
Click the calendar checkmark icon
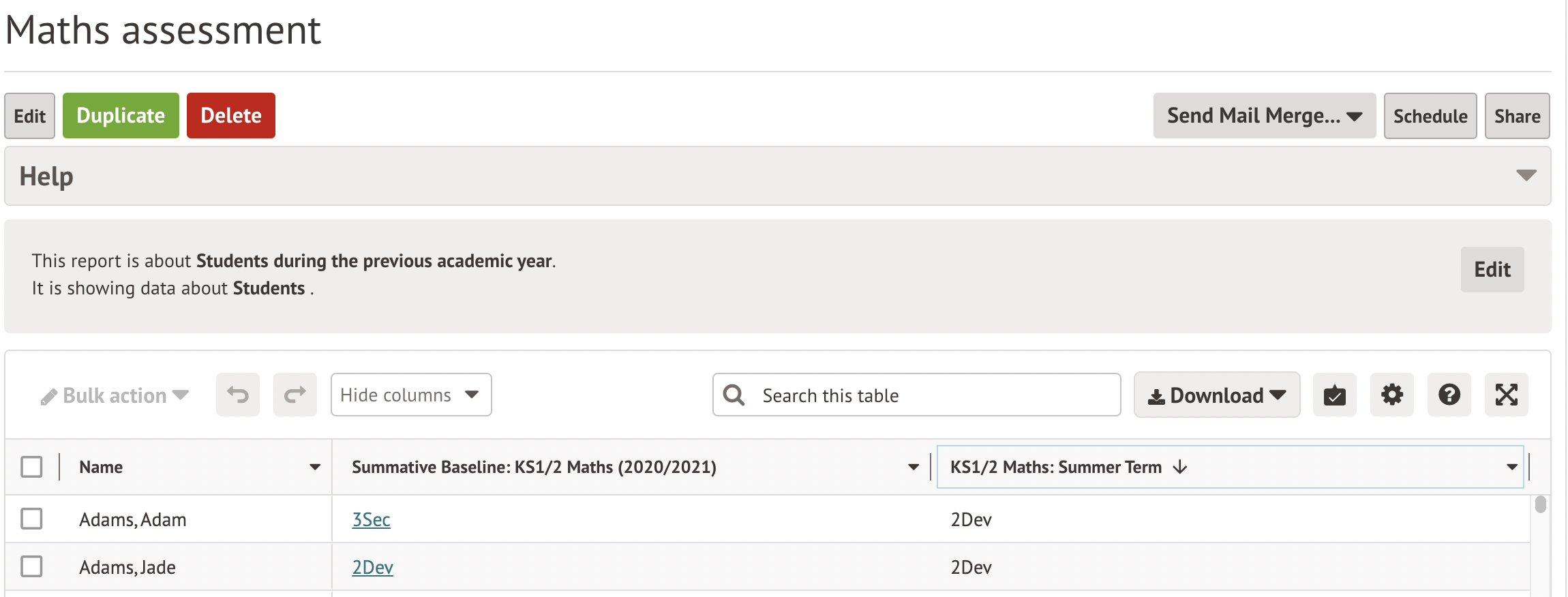tap(1335, 395)
